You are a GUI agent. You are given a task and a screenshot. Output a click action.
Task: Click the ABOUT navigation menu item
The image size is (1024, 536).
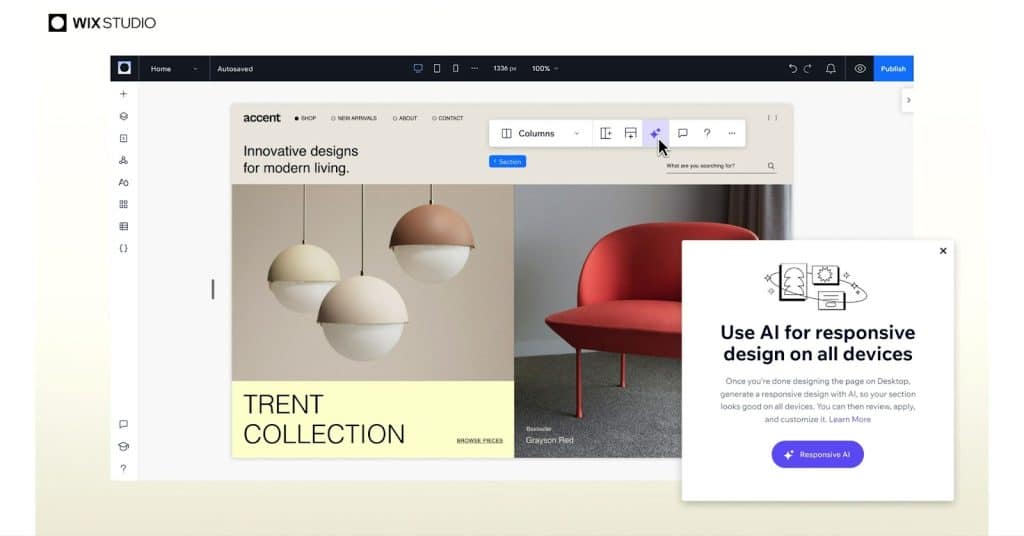click(x=406, y=118)
